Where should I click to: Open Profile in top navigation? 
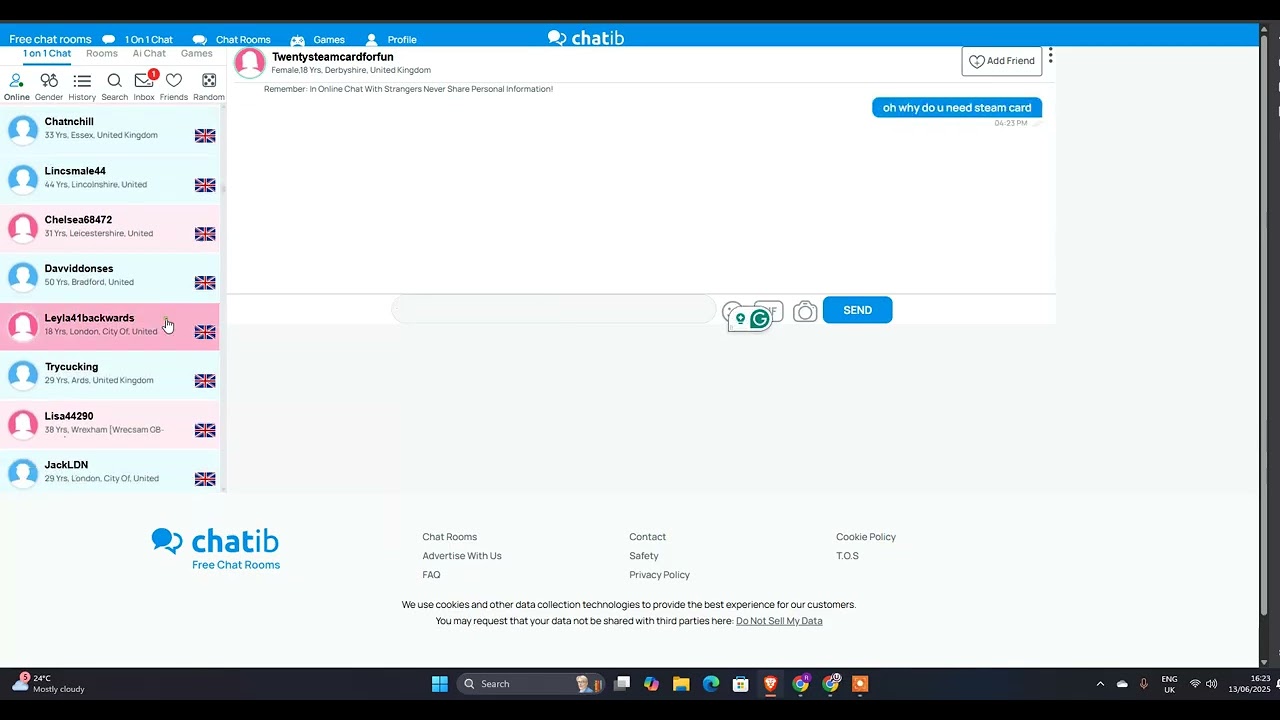click(x=391, y=40)
